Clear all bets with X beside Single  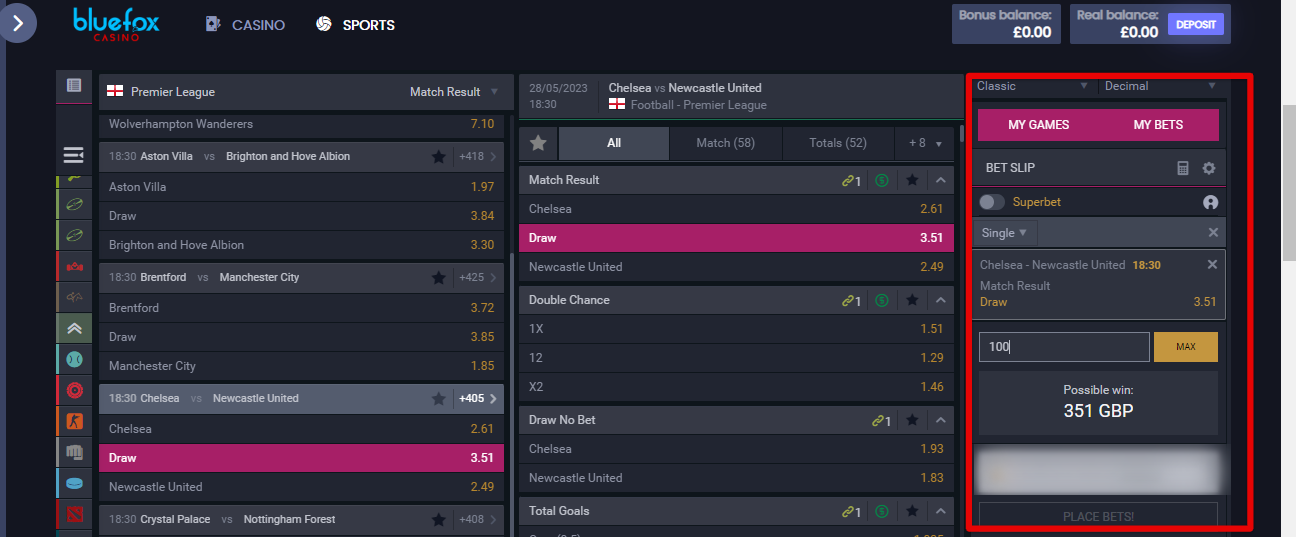tap(1213, 232)
